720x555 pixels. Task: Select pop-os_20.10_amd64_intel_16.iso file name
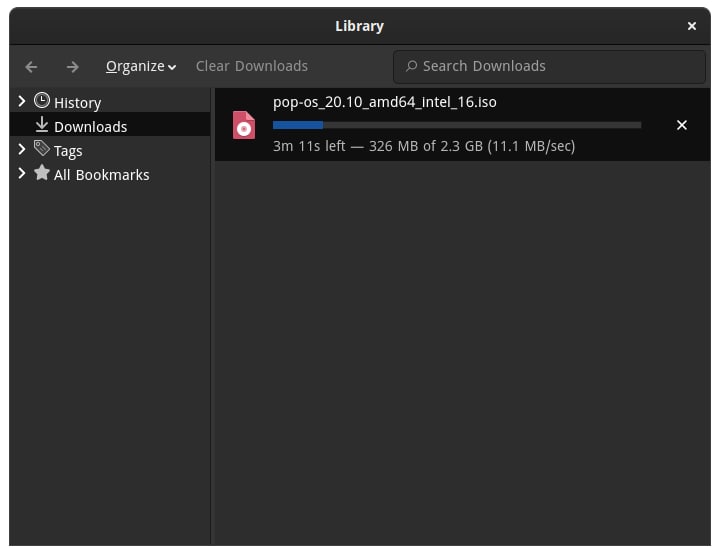click(x=385, y=102)
